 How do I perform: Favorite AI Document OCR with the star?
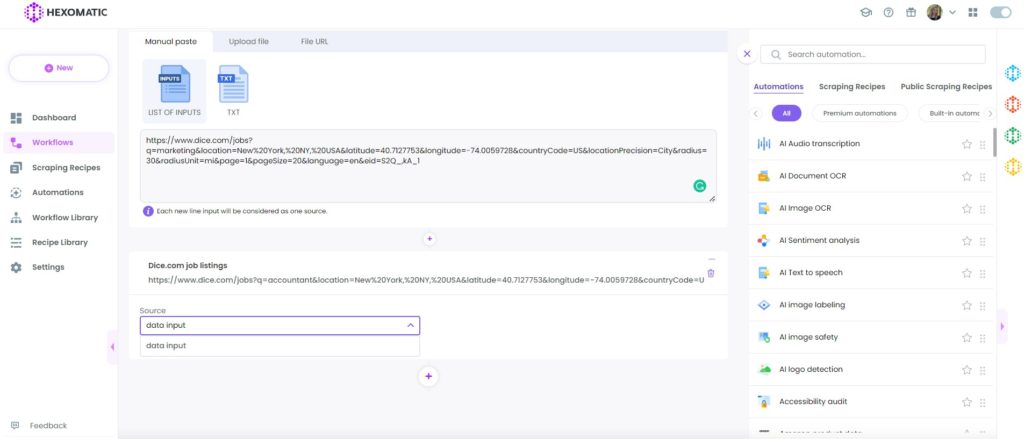[967, 176]
